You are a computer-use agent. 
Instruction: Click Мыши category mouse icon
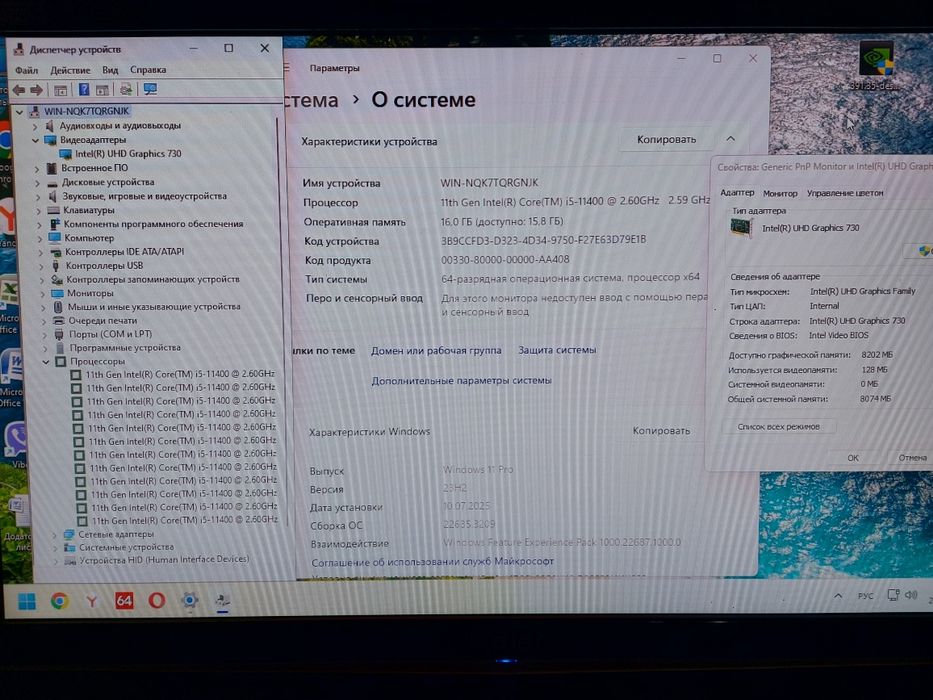tap(58, 307)
